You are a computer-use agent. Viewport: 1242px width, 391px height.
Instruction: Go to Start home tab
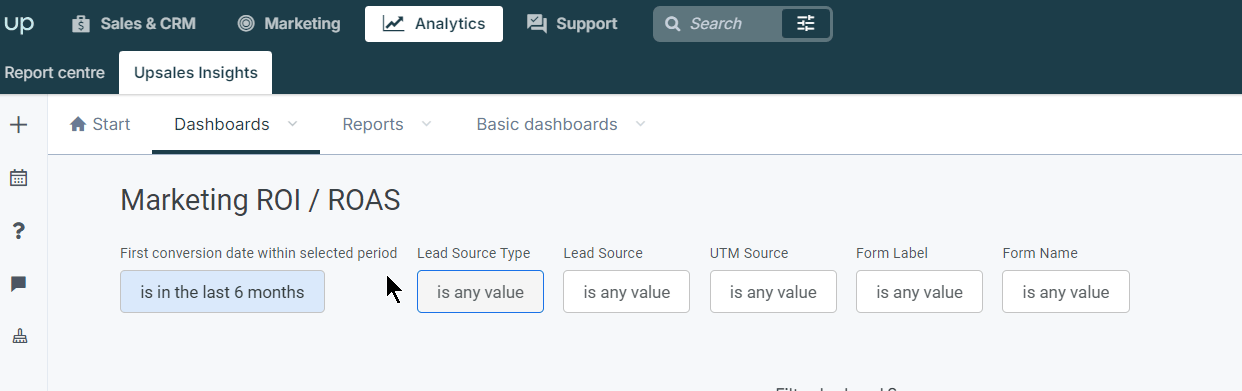click(x=100, y=125)
